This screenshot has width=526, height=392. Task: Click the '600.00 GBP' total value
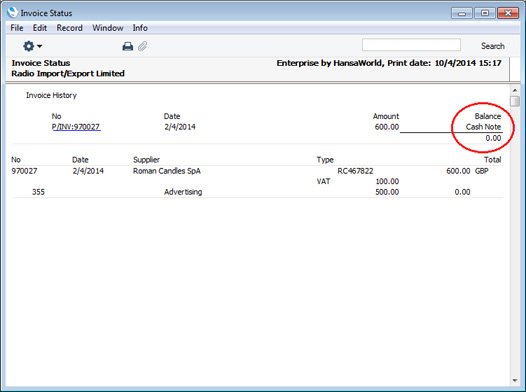pyautogui.click(x=467, y=171)
